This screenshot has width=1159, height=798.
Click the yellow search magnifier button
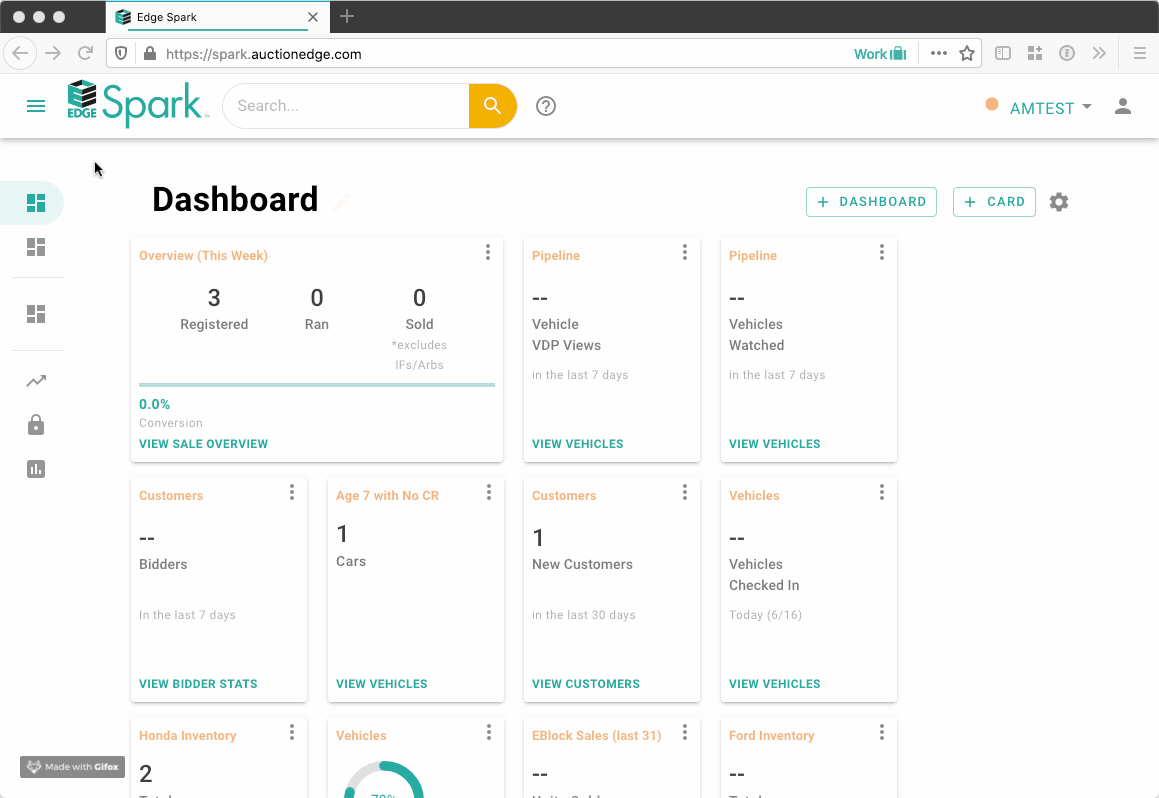click(492, 106)
